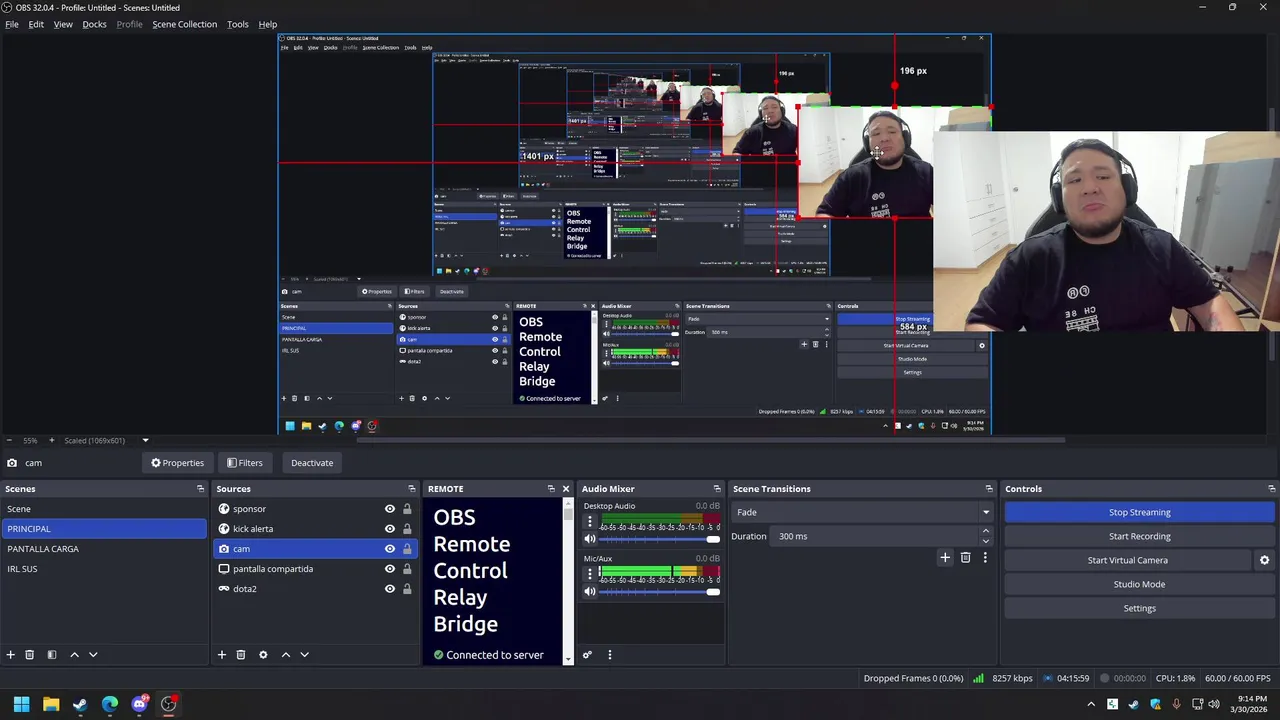This screenshot has width=1280, height=720.
Task: Open Properties for cam source
Action: pyautogui.click(x=178, y=463)
